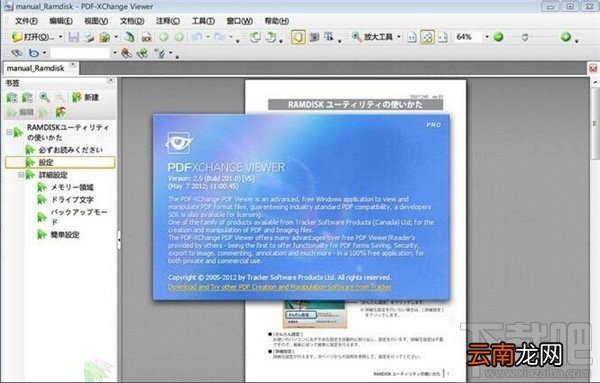Click the Save floppy disk icon
The width and height of the screenshot is (600, 383).
click(x=74, y=37)
